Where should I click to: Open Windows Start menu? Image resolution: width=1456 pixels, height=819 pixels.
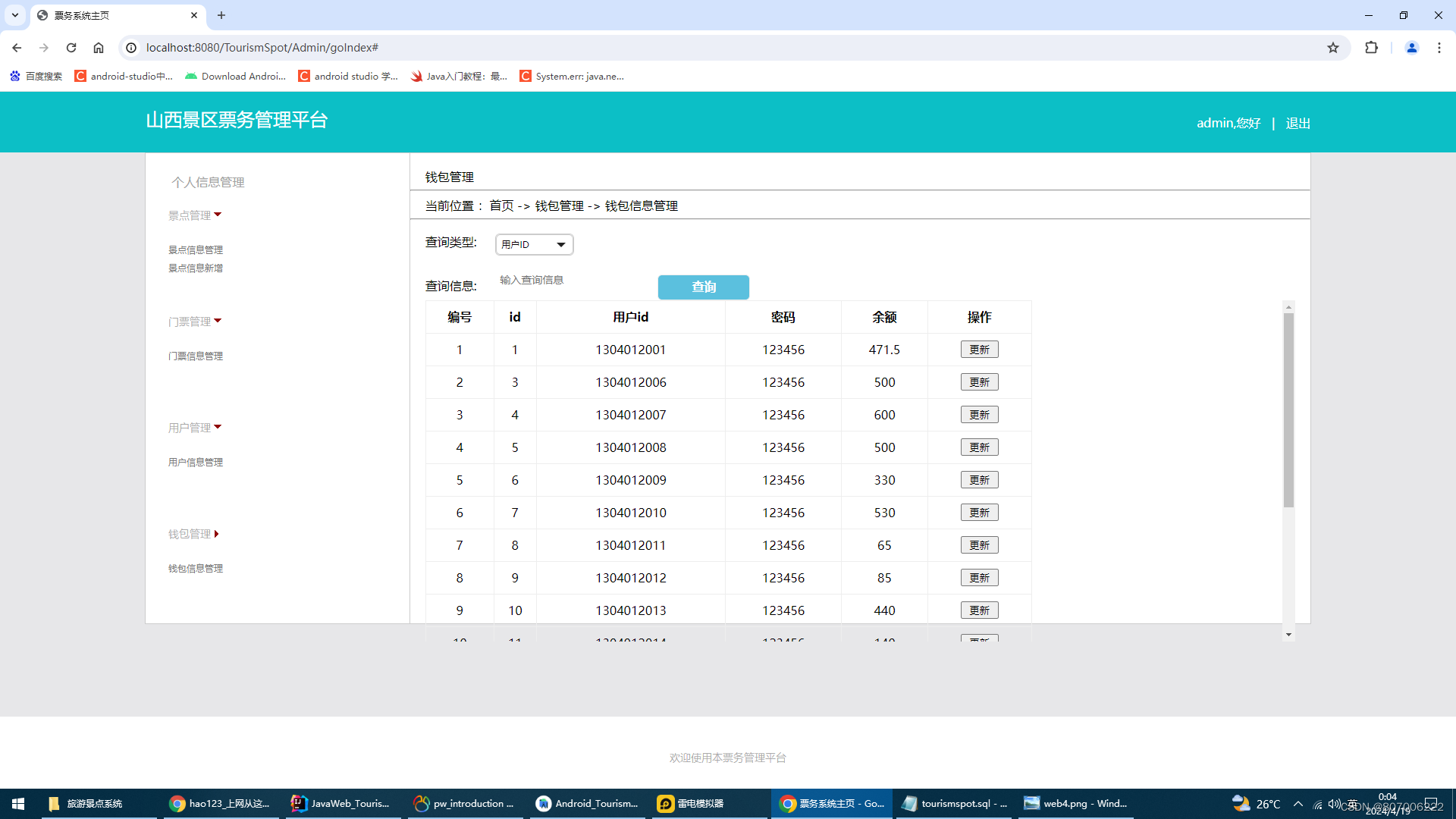pyautogui.click(x=18, y=803)
